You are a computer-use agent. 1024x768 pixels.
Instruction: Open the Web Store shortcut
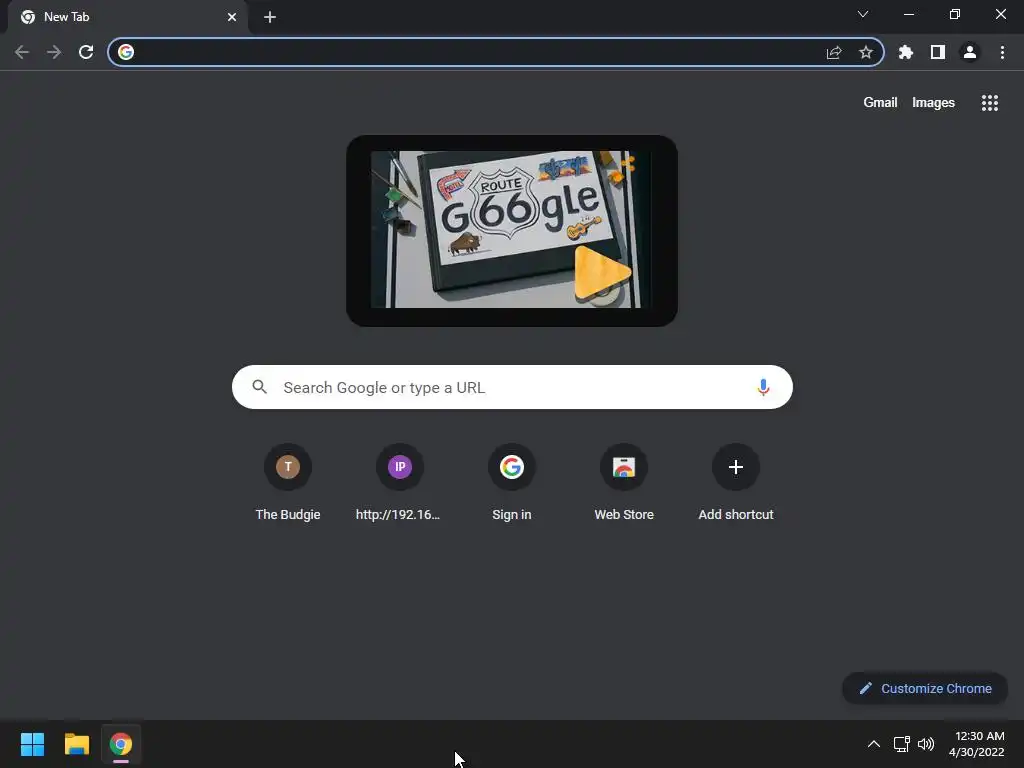(624, 483)
